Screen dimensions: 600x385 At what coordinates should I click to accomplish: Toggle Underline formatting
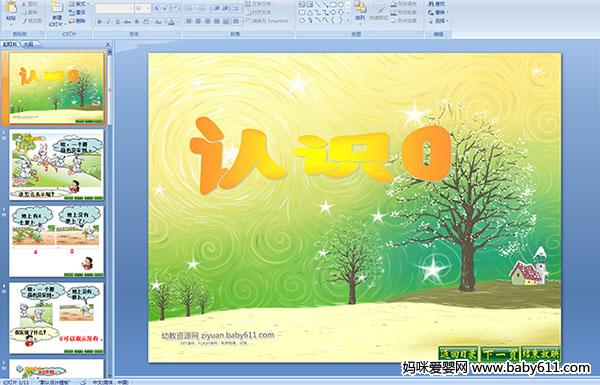click(117, 22)
